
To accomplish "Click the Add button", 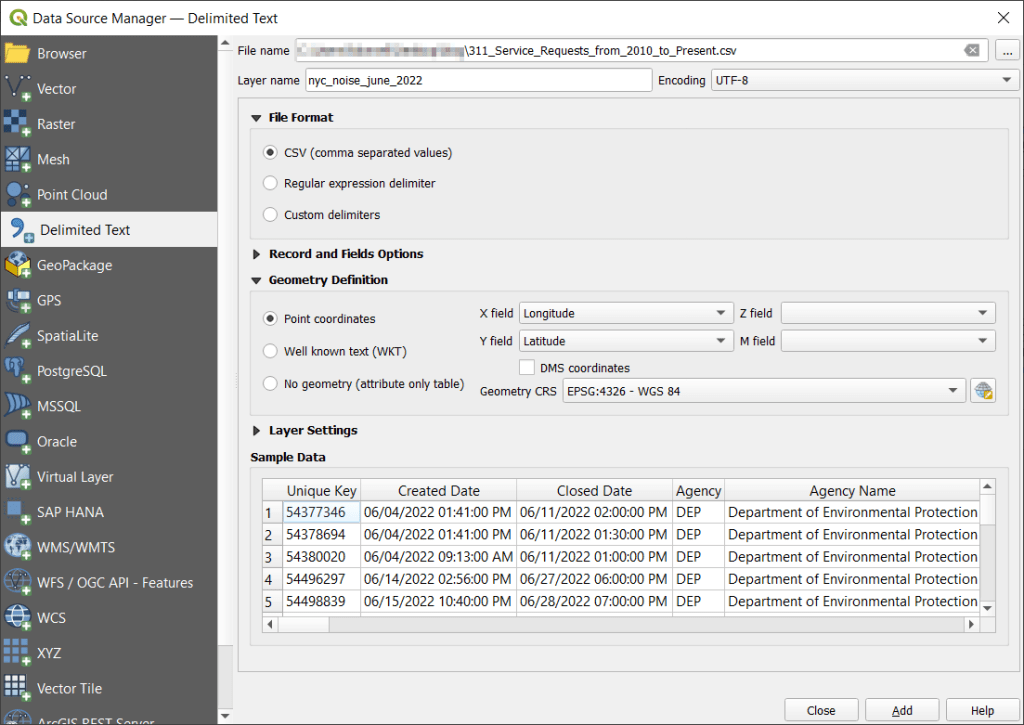I will point(901,710).
